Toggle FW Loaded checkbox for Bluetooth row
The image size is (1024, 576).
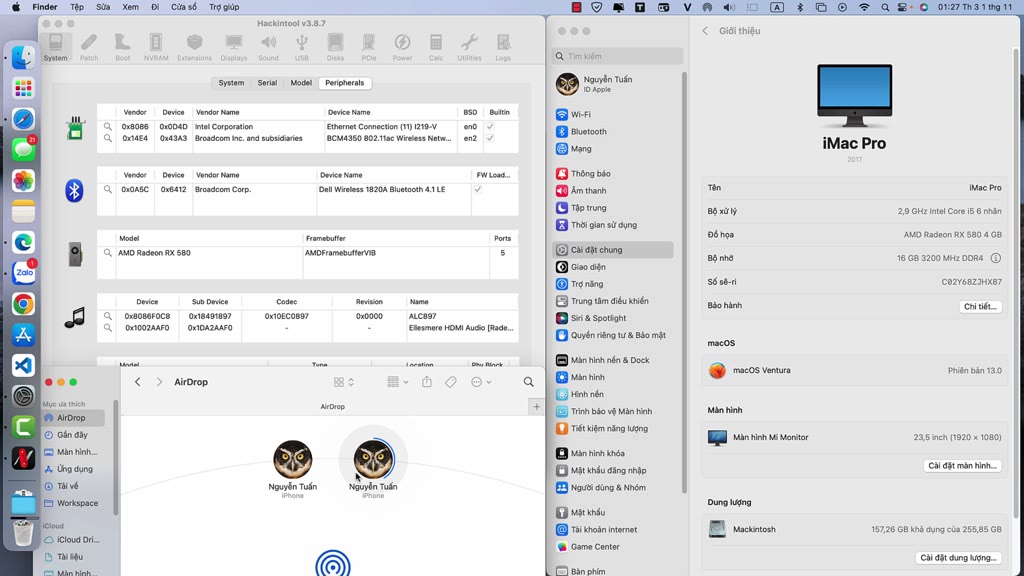[x=478, y=189]
